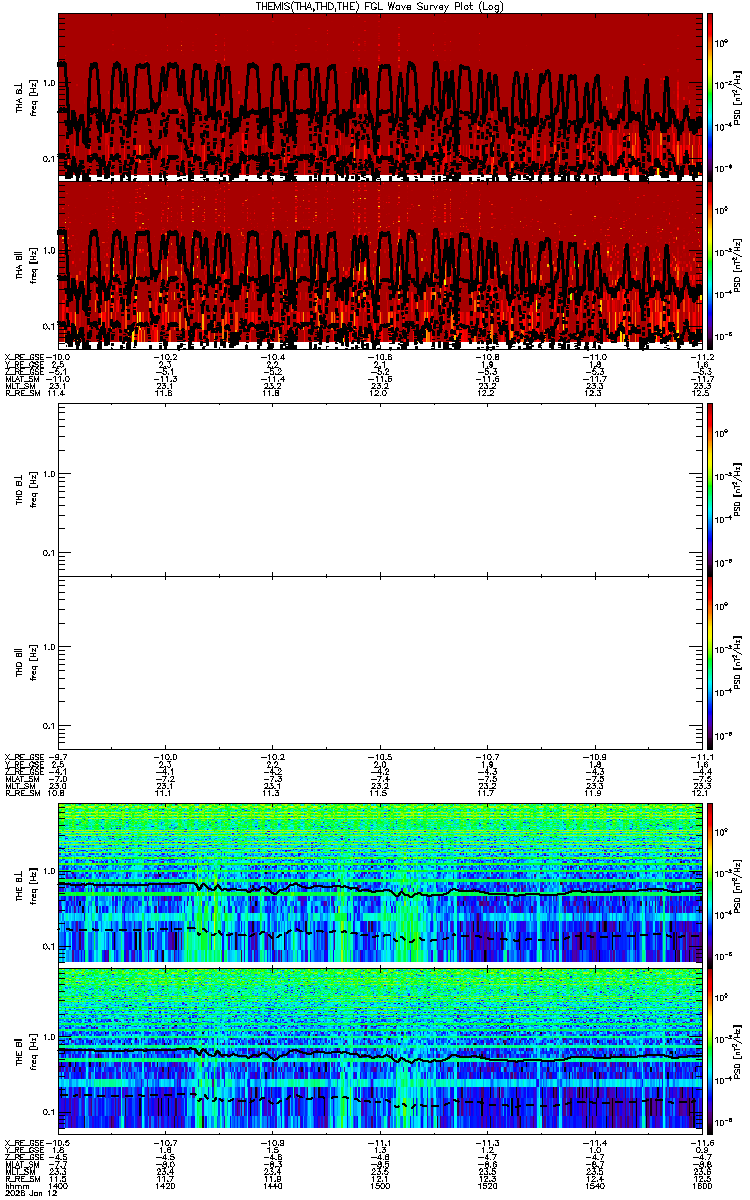Image resolution: width=750 pixels, height=1200 pixels.
Task: Click inside the empty THD B-parallel panel
Action: 380,660
